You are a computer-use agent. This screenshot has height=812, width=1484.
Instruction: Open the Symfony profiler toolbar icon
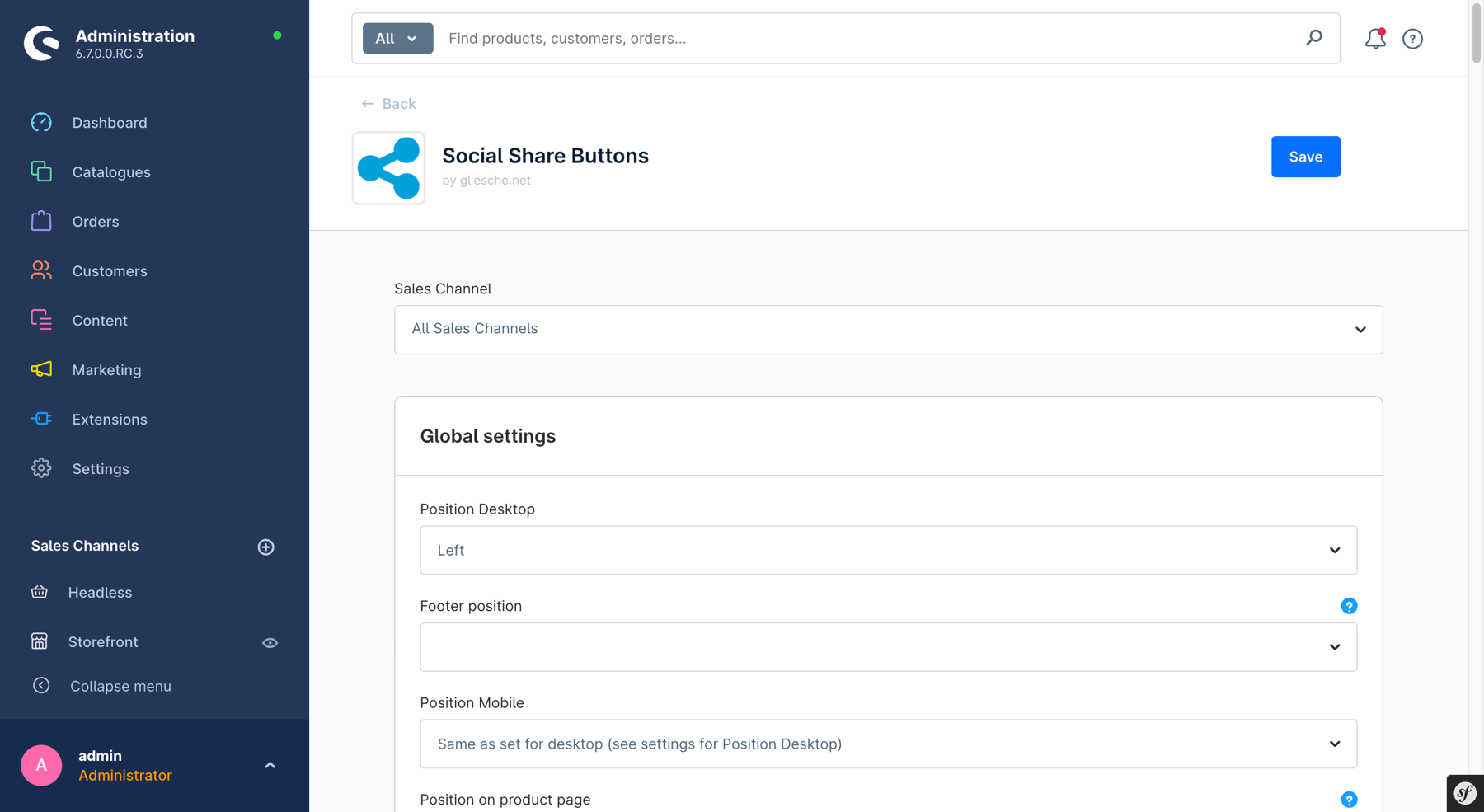tap(1465, 793)
